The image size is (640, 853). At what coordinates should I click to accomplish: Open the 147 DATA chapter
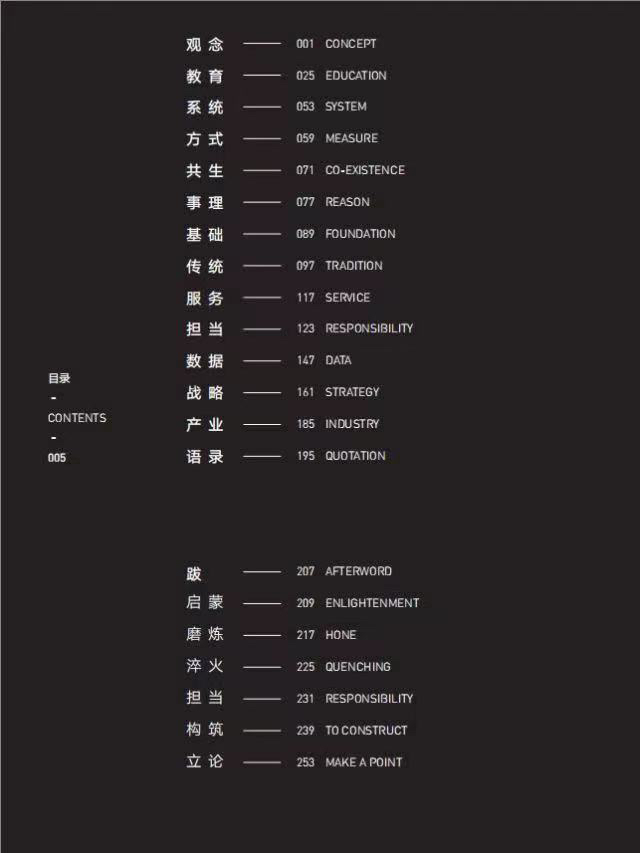click(x=338, y=361)
